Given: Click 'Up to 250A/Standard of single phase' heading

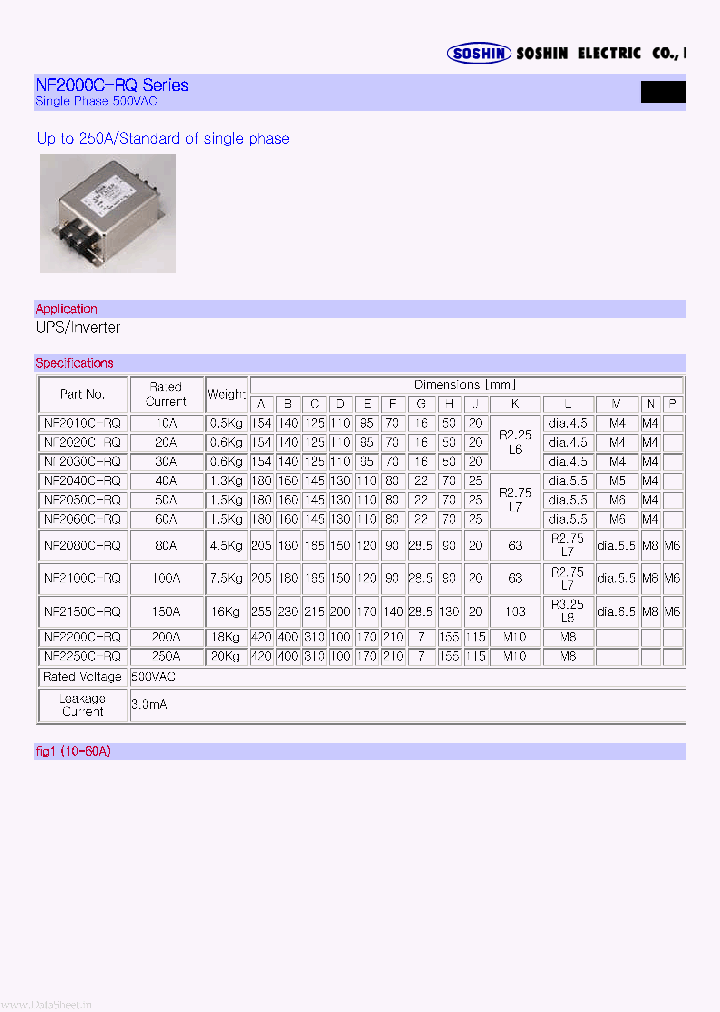Looking at the screenshot, I should 163,139.
